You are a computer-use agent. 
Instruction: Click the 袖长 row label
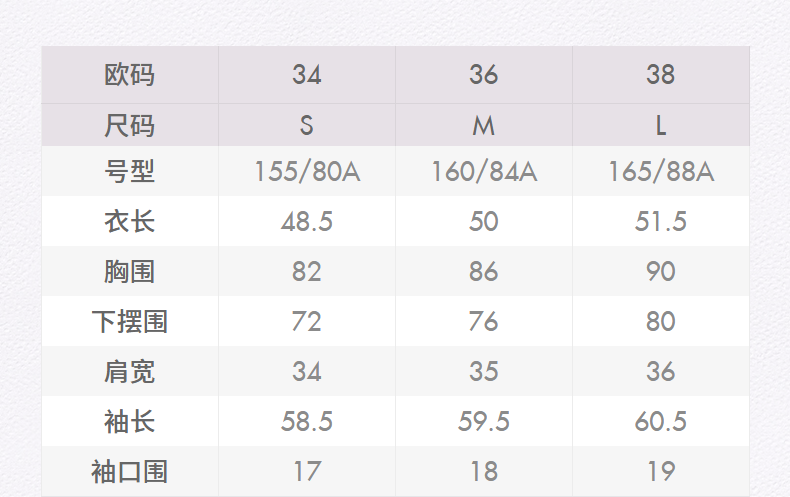pos(130,421)
